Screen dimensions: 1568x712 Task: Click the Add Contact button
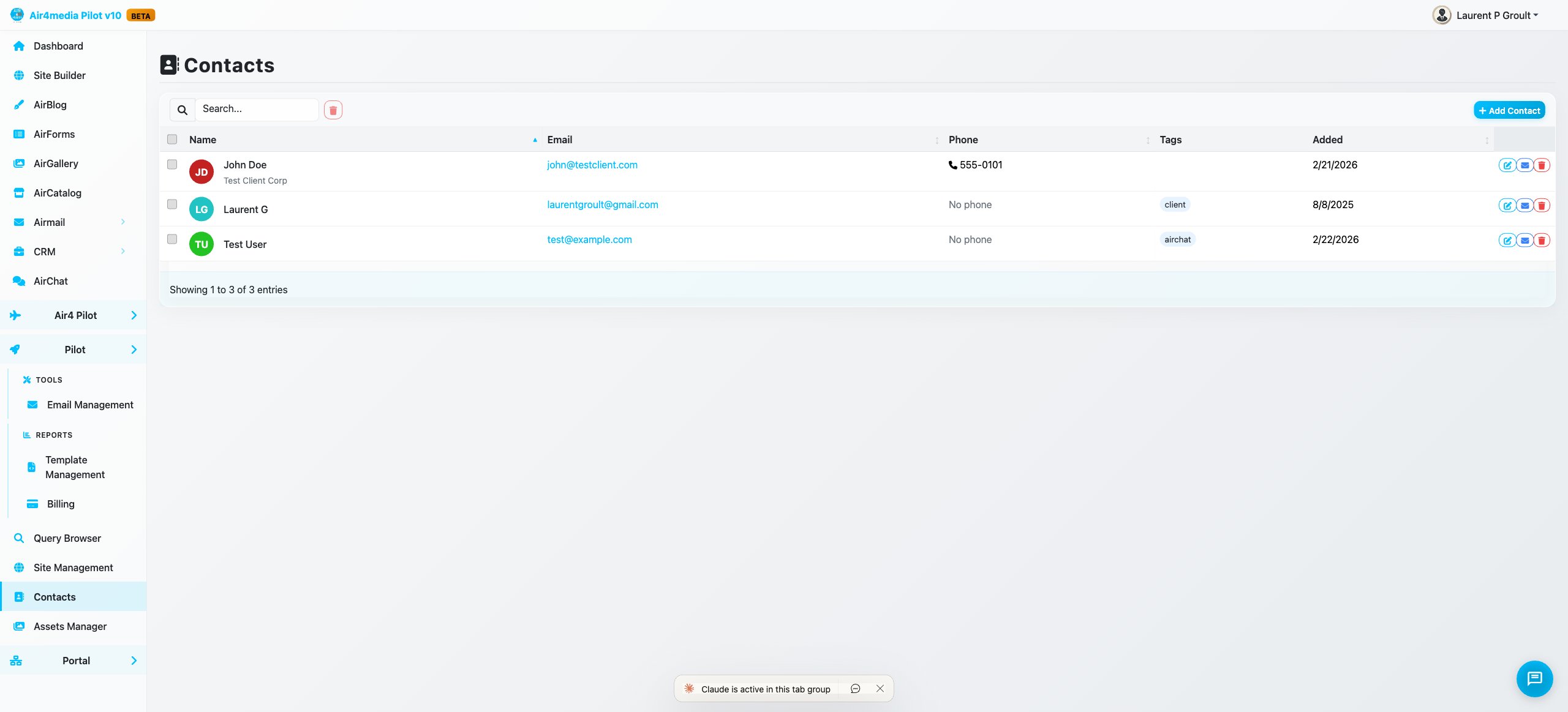click(1509, 110)
